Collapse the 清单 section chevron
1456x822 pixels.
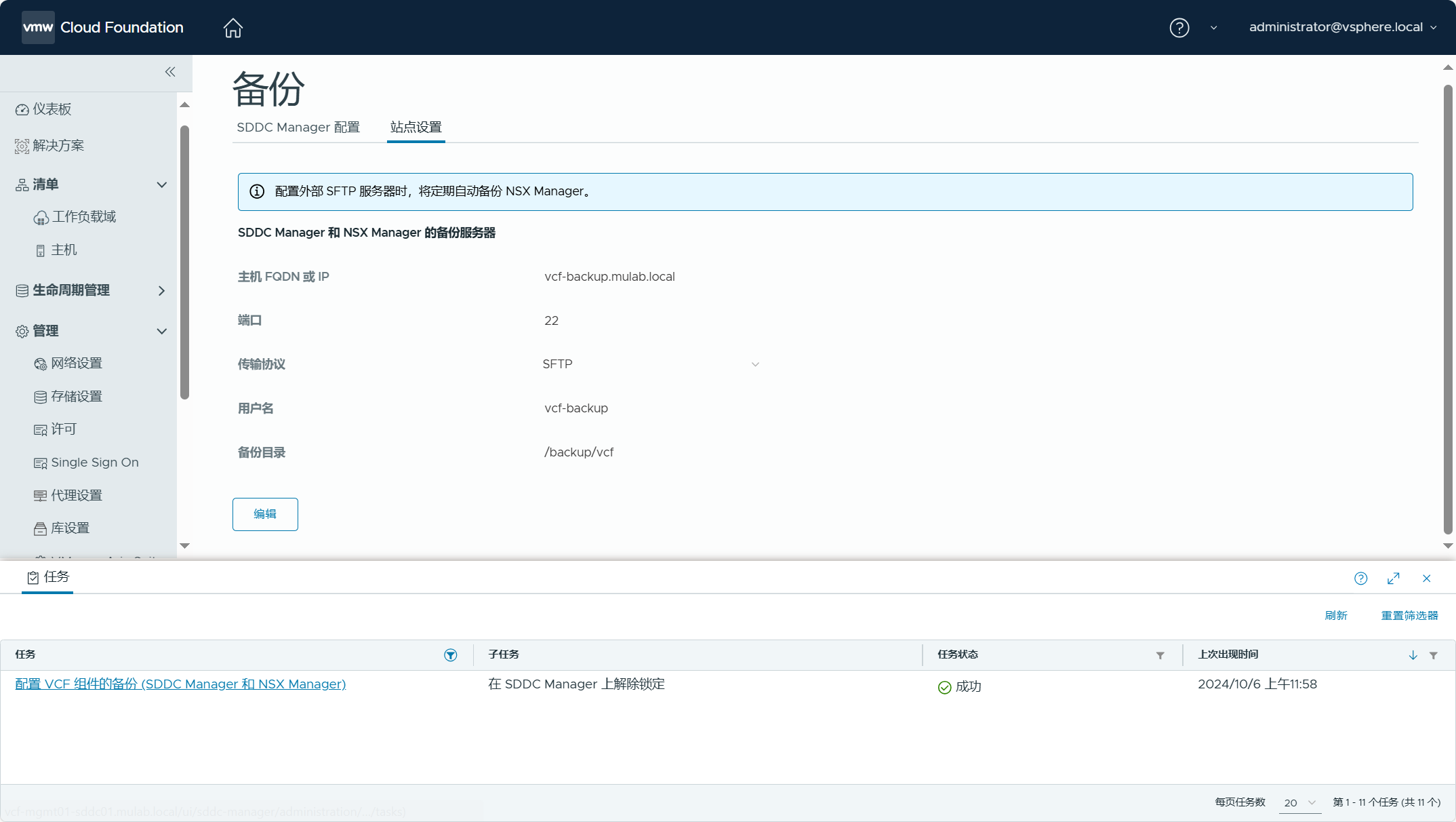point(161,184)
